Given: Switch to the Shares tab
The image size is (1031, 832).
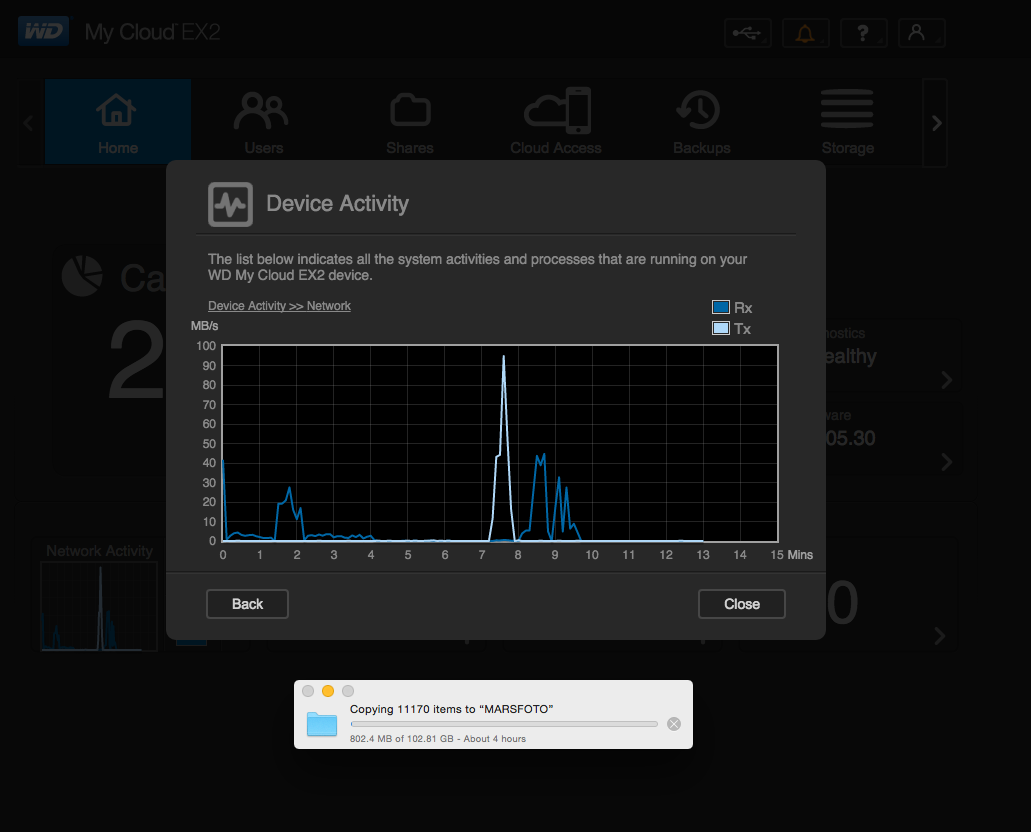Looking at the screenshot, I should [410, 122].
